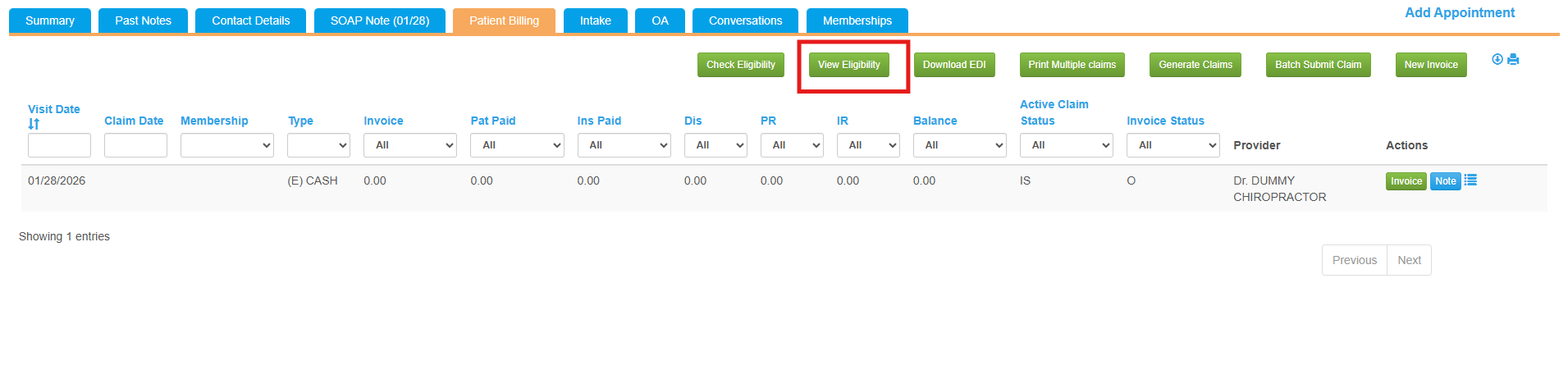Toggle Visit Date sort arrows

(34, 124)
